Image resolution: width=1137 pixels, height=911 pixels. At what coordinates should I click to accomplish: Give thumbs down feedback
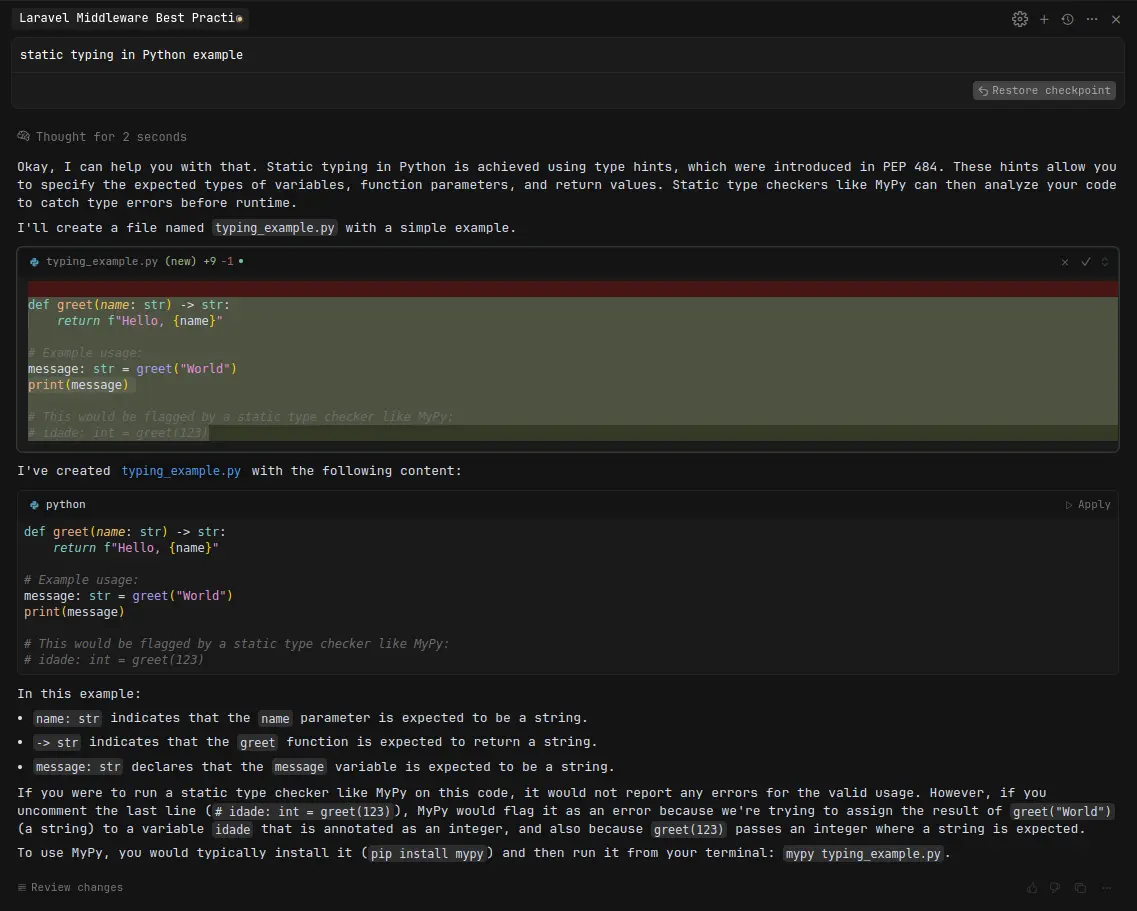coord(1055,888)
